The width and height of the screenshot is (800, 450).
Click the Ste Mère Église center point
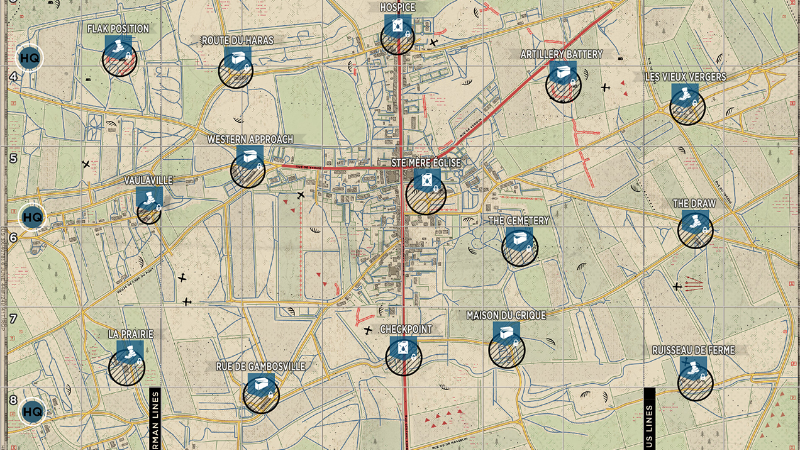(x=426, y=193)
